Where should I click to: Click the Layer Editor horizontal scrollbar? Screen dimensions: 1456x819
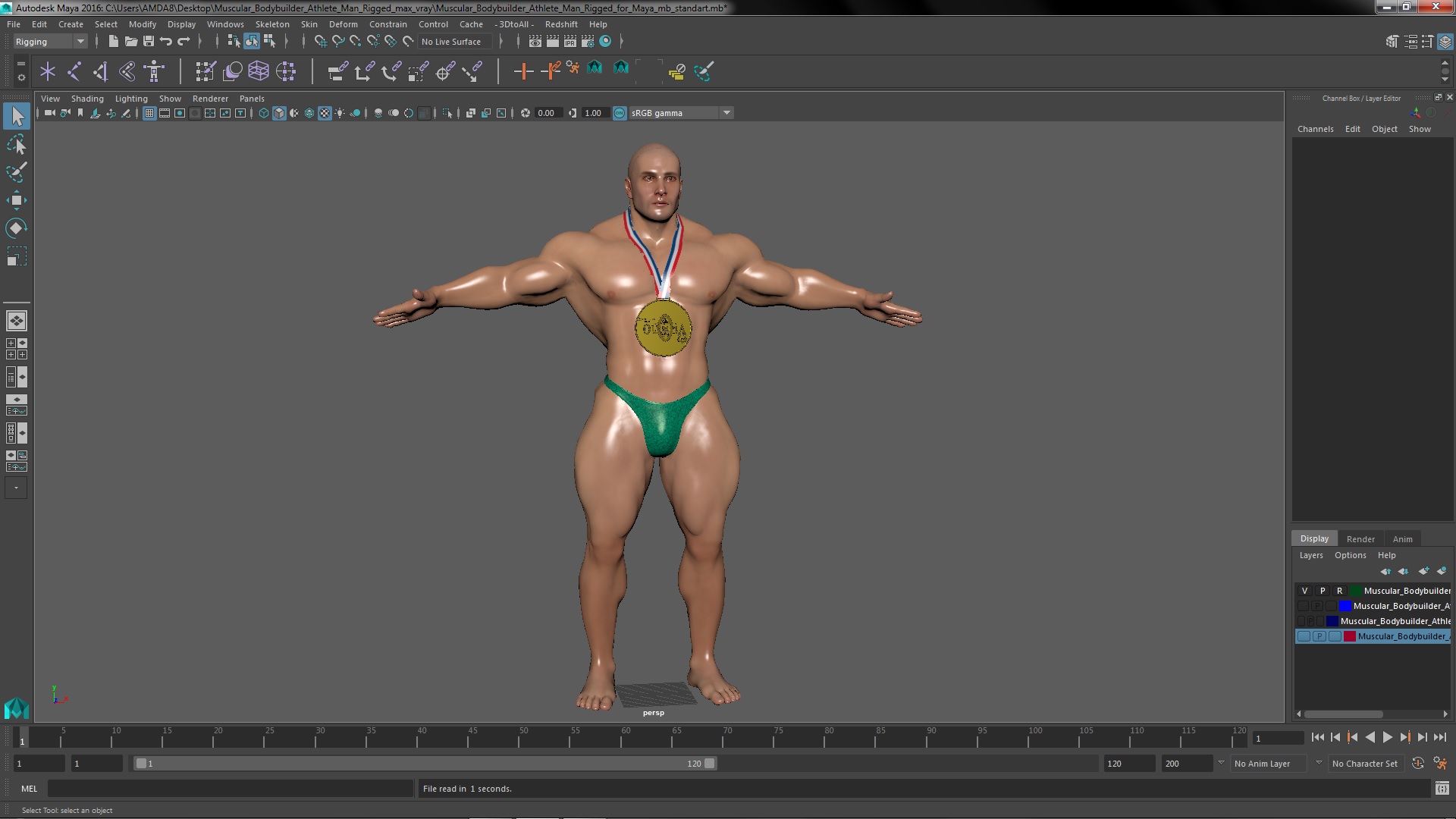coord(1344,714)
